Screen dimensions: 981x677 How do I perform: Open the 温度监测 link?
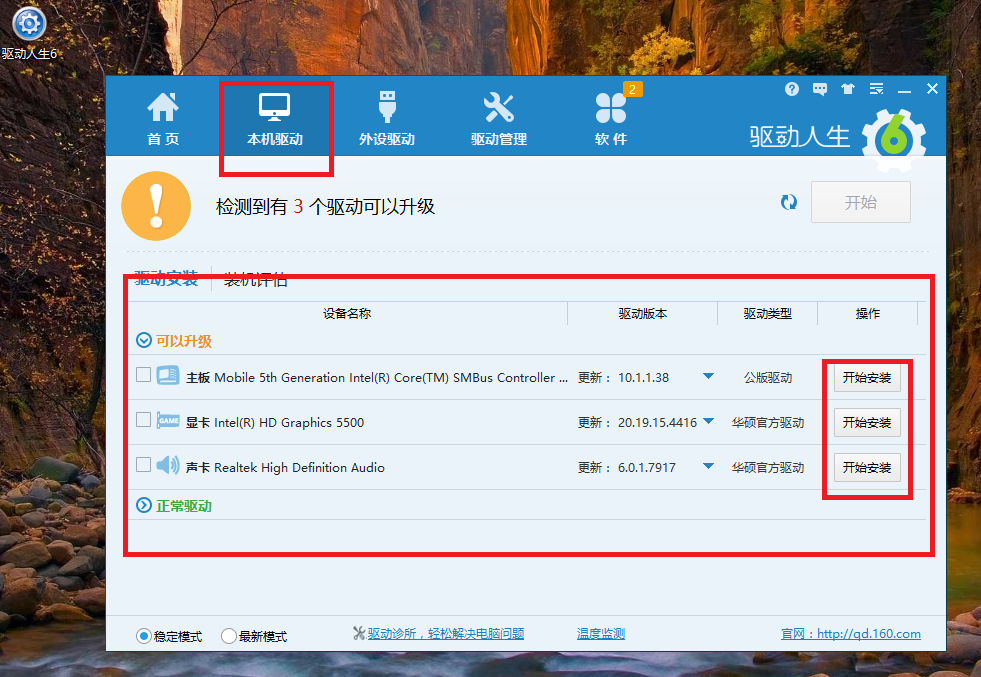tap(601, 634)
